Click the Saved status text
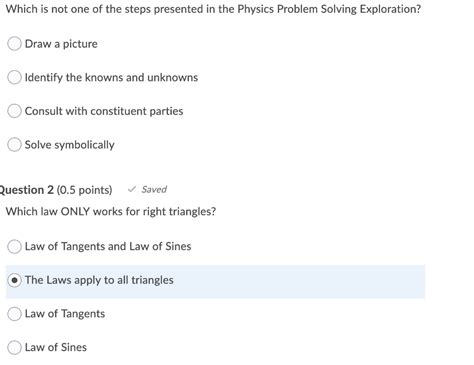474x365 pixels. (154, 189)
